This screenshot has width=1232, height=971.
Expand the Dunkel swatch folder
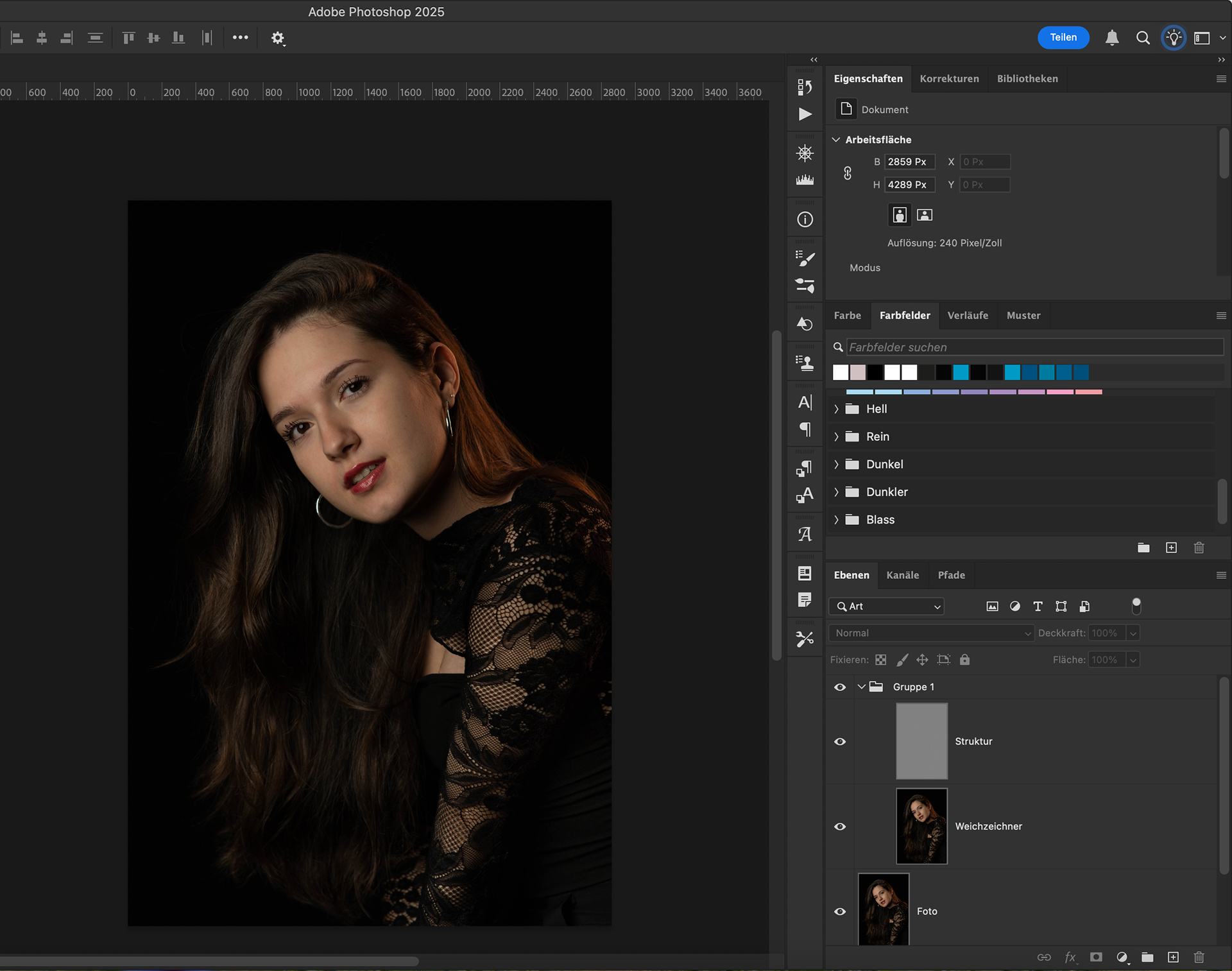[836, 464]
